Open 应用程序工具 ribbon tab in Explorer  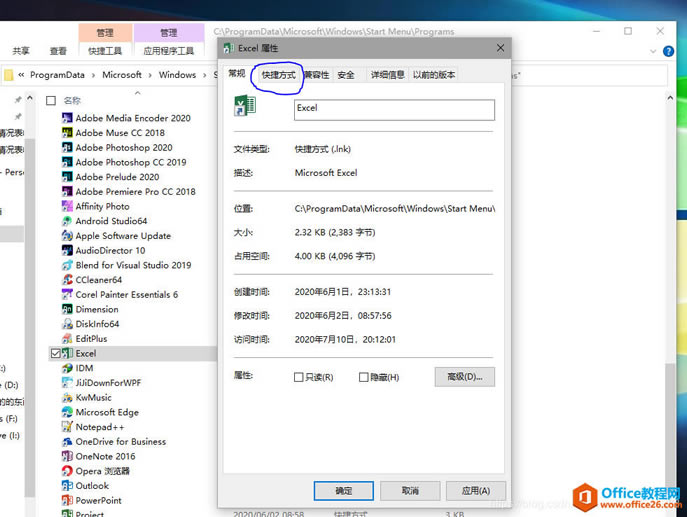pyautogui.click(x=169, y=51)
